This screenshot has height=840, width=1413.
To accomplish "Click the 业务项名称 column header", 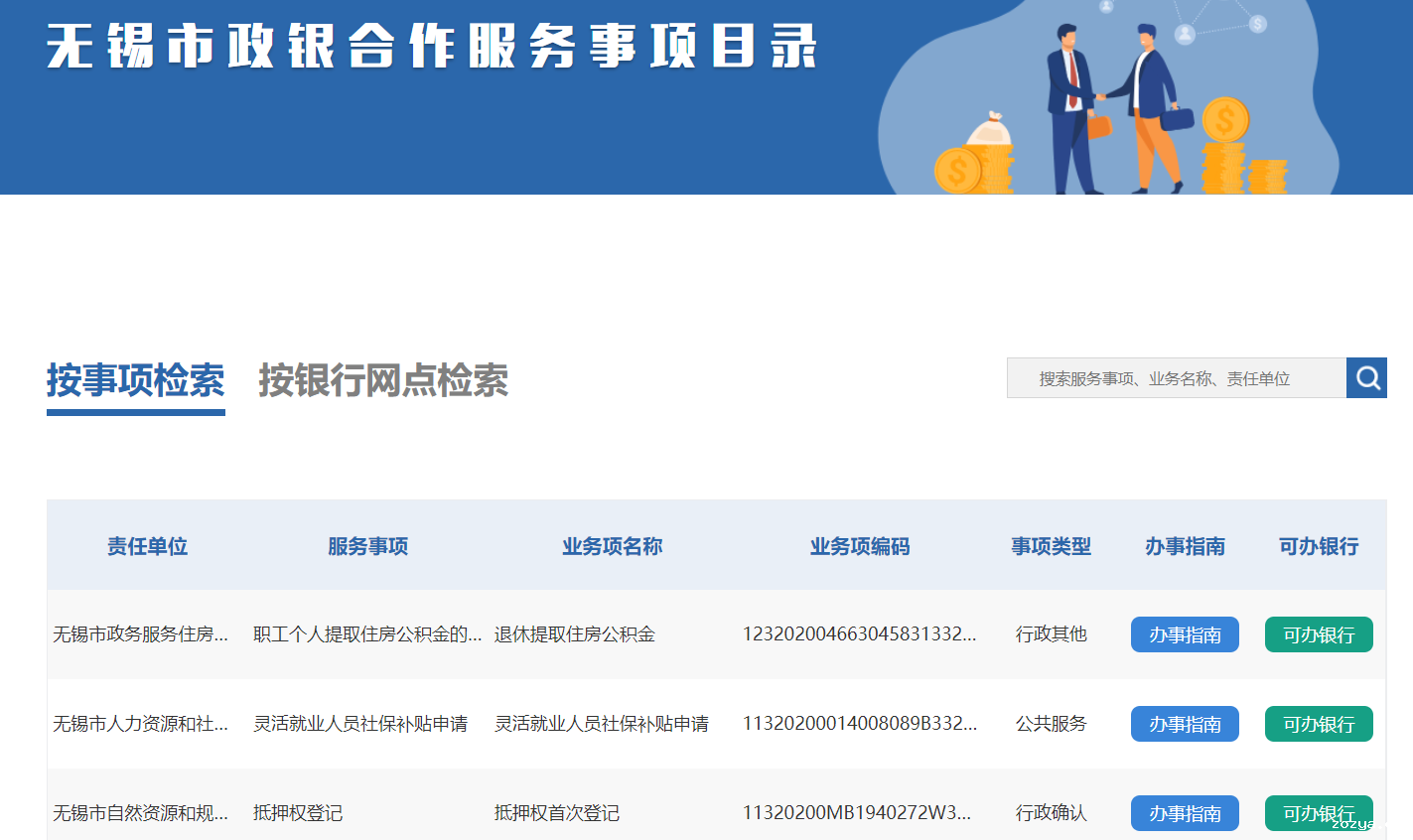I will point(612,546).
